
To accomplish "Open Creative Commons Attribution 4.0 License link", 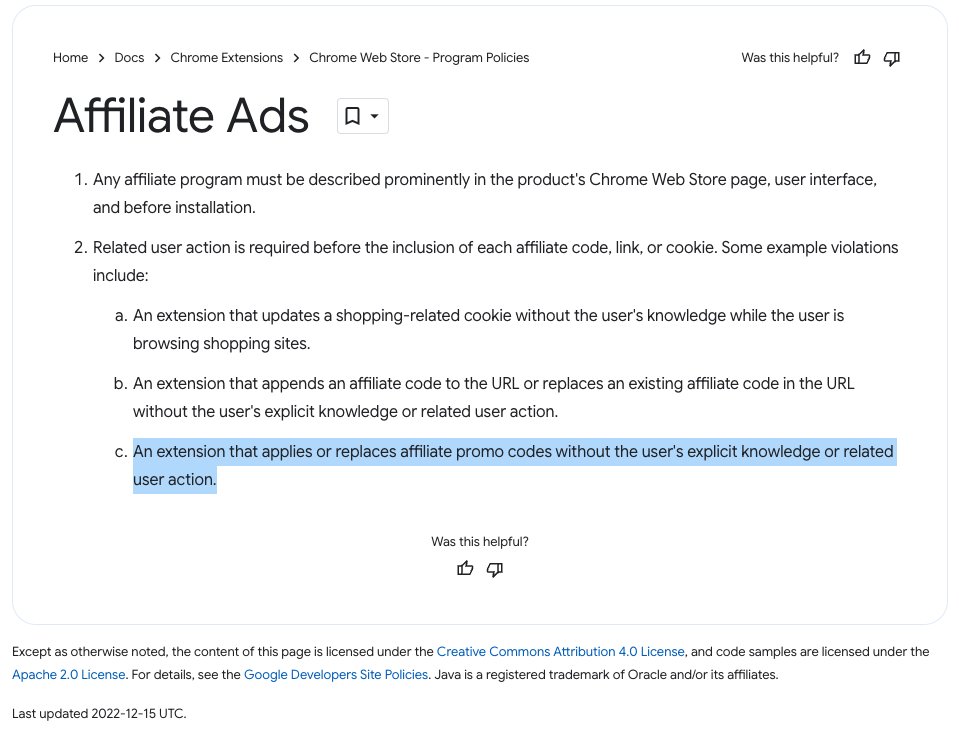I will pos(560,652).
